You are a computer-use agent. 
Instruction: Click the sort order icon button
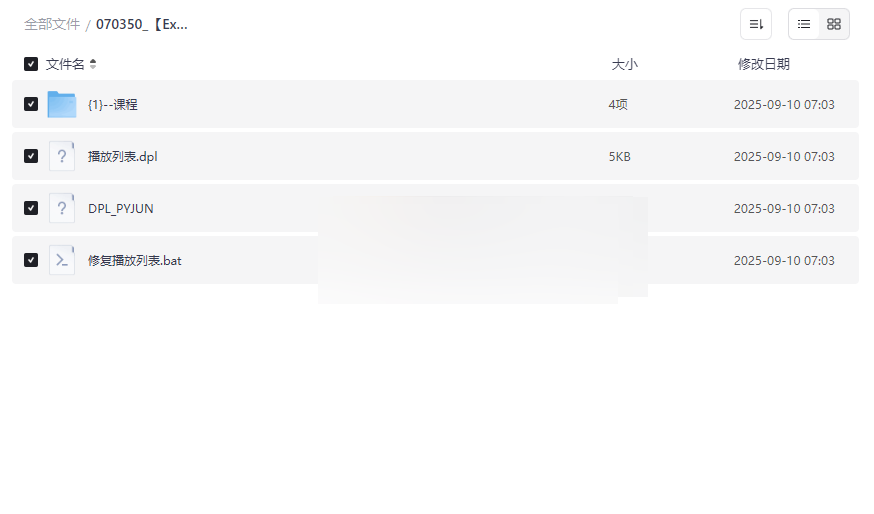(x=756, y=24)
